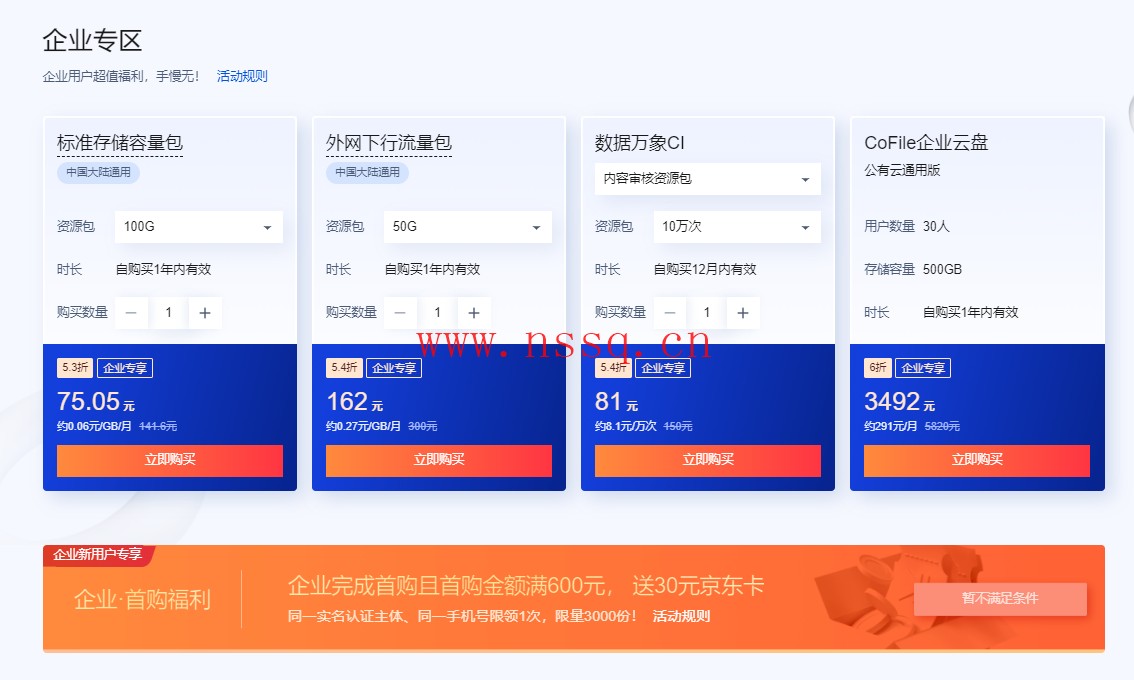Click quantity field of 外网下行流量包
This screenshot has height=680, width=1134.
click(437, 313)
